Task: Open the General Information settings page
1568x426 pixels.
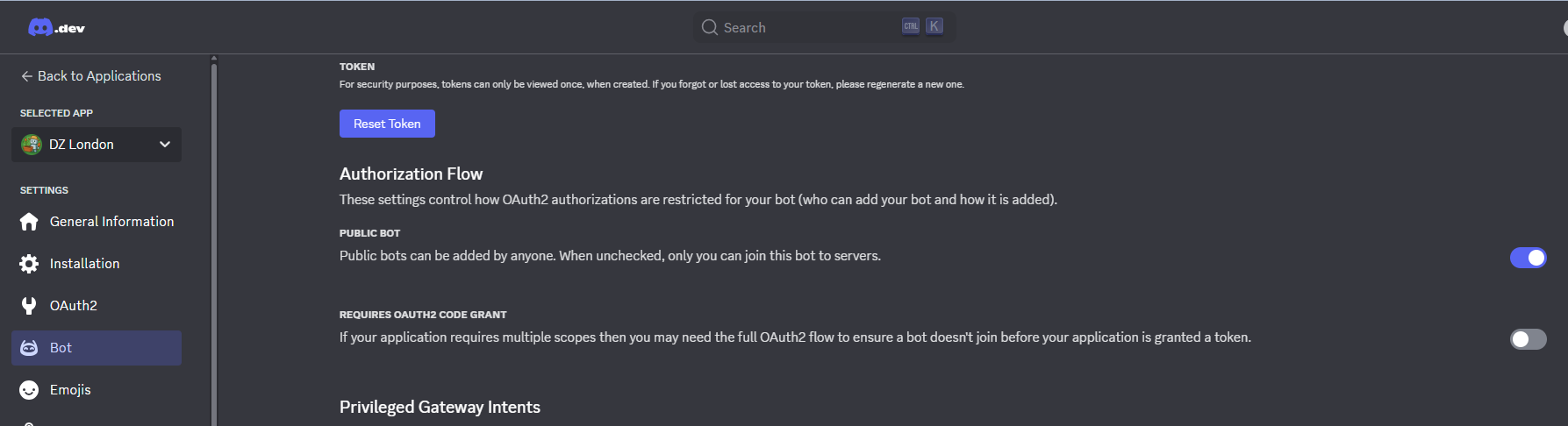Action: click(97, 222)
